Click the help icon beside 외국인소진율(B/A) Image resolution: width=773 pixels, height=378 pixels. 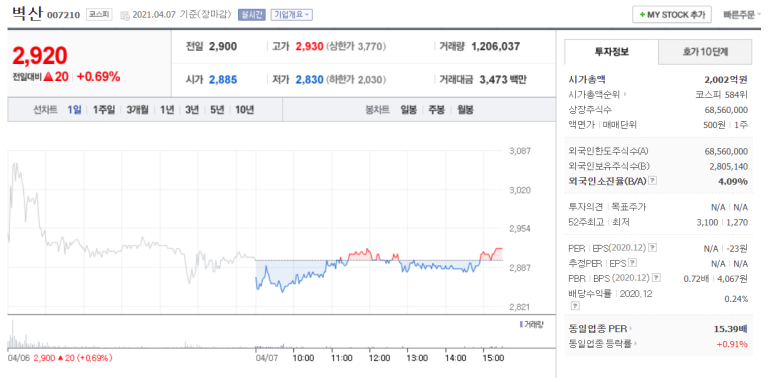(x=652, y=181)
